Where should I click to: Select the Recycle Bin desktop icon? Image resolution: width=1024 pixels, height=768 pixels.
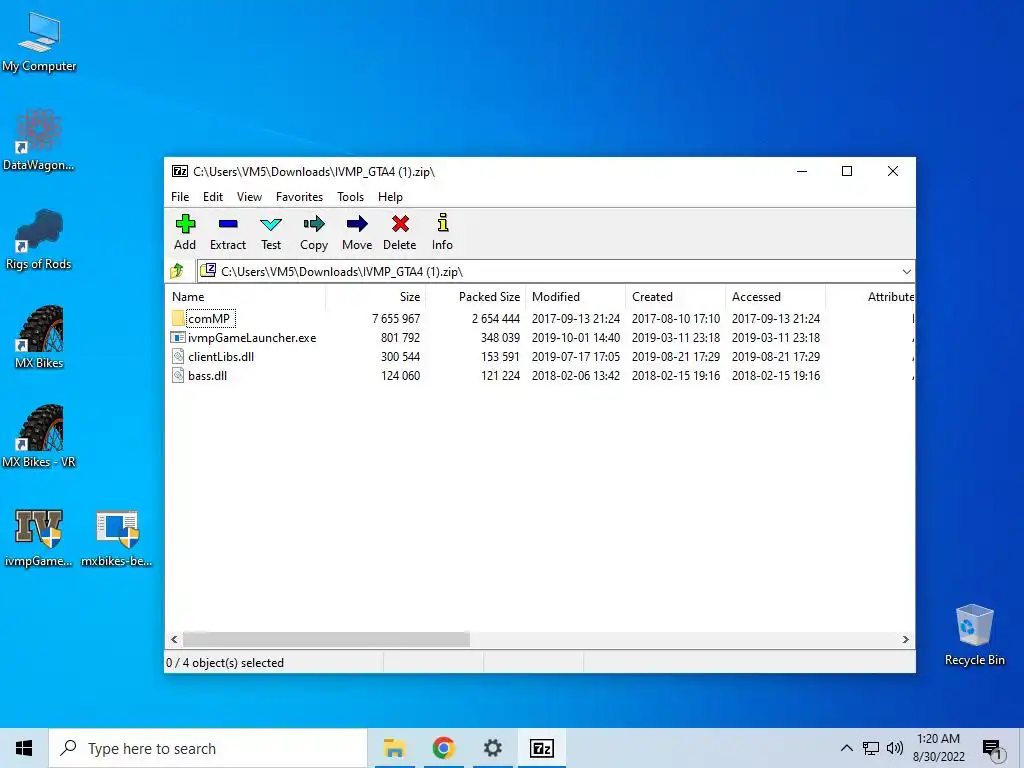(x=974, y=635)
